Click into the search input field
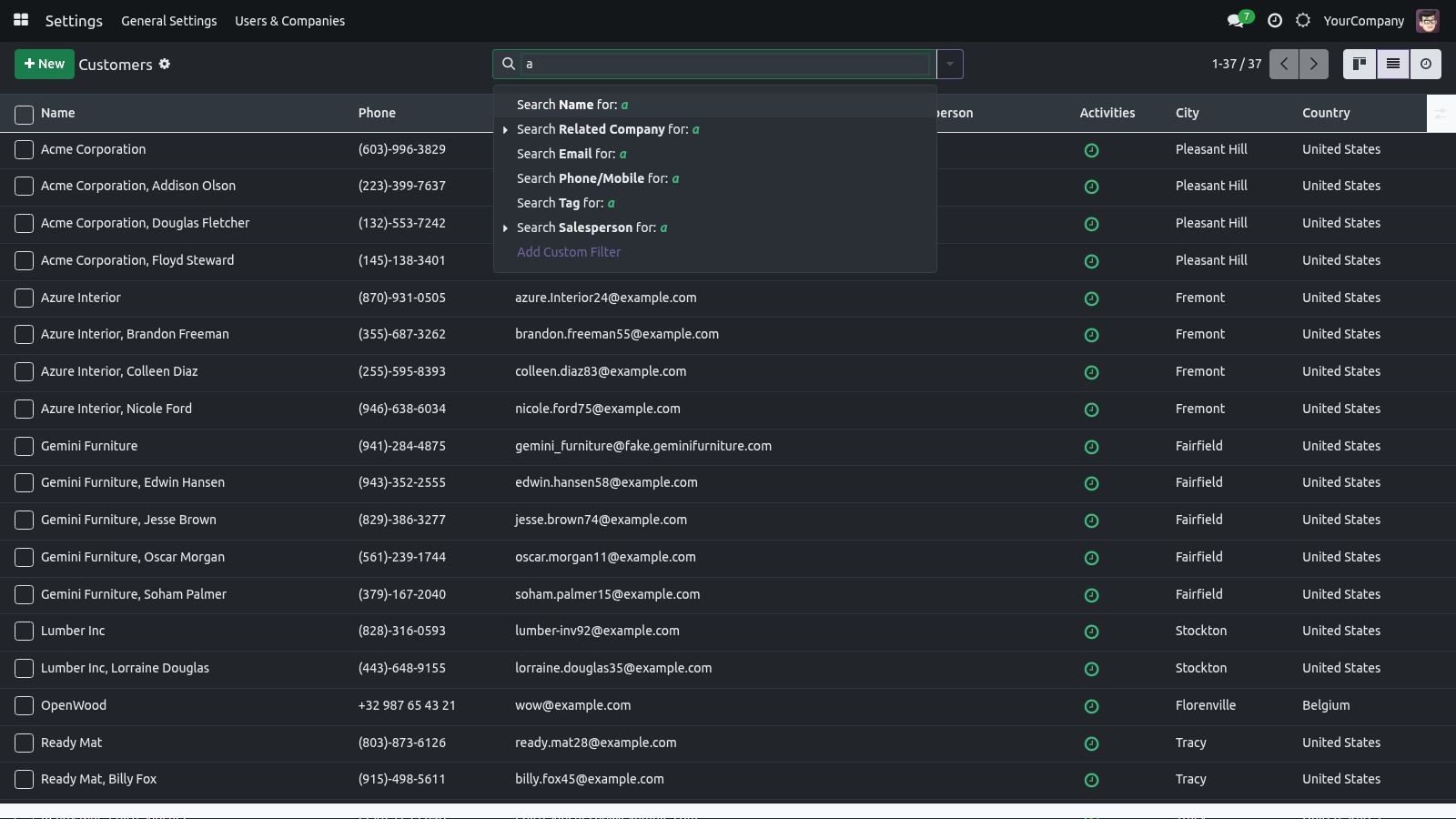The image size is (1456, 819). click(x=726, y=64)
